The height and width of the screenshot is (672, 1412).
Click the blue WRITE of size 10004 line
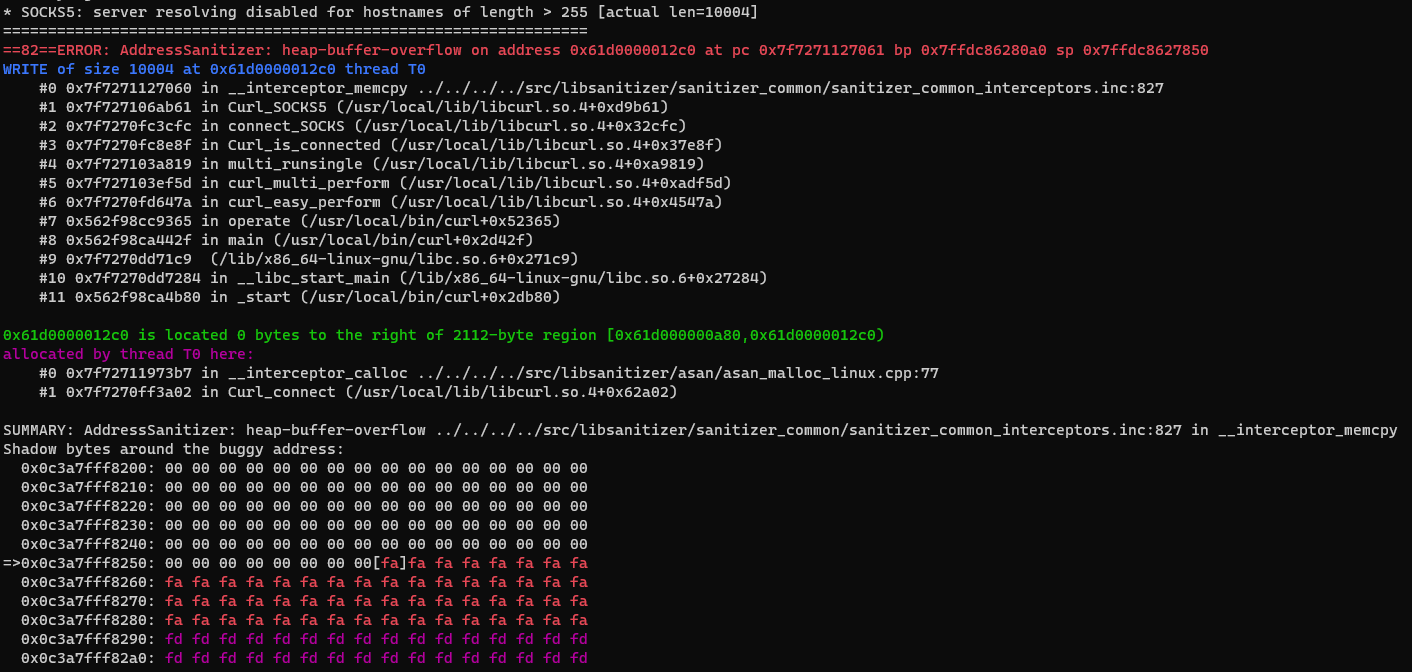click(x=214, y=69)
